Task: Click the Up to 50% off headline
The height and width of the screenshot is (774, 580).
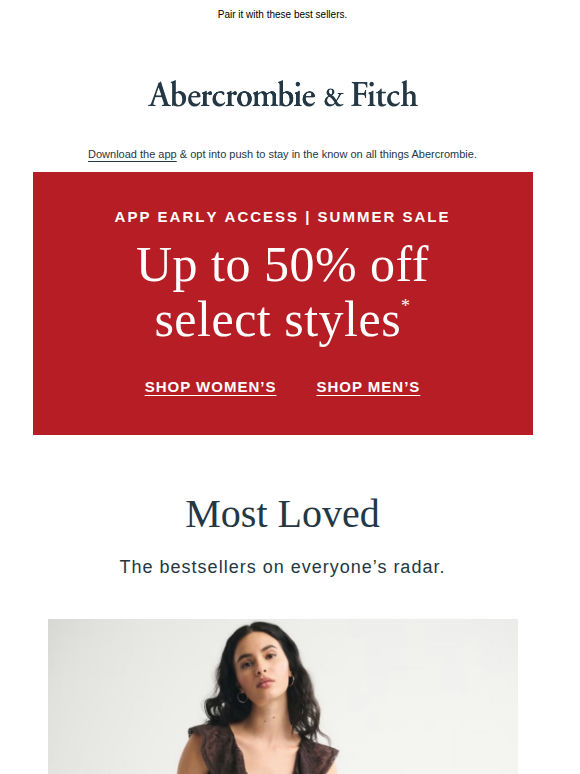Action: point(283,266)
